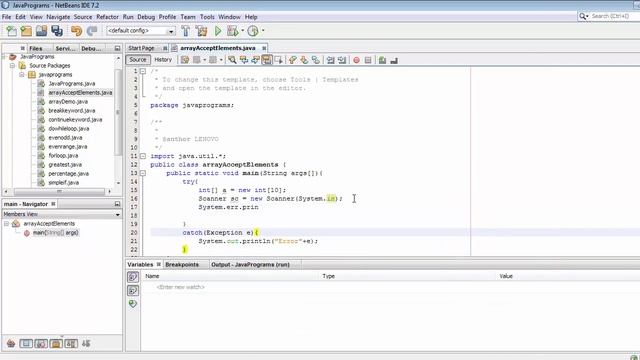Toggle Highlight Search in editor toolbar
The image size is (640, 360).
tap(267, 60)
